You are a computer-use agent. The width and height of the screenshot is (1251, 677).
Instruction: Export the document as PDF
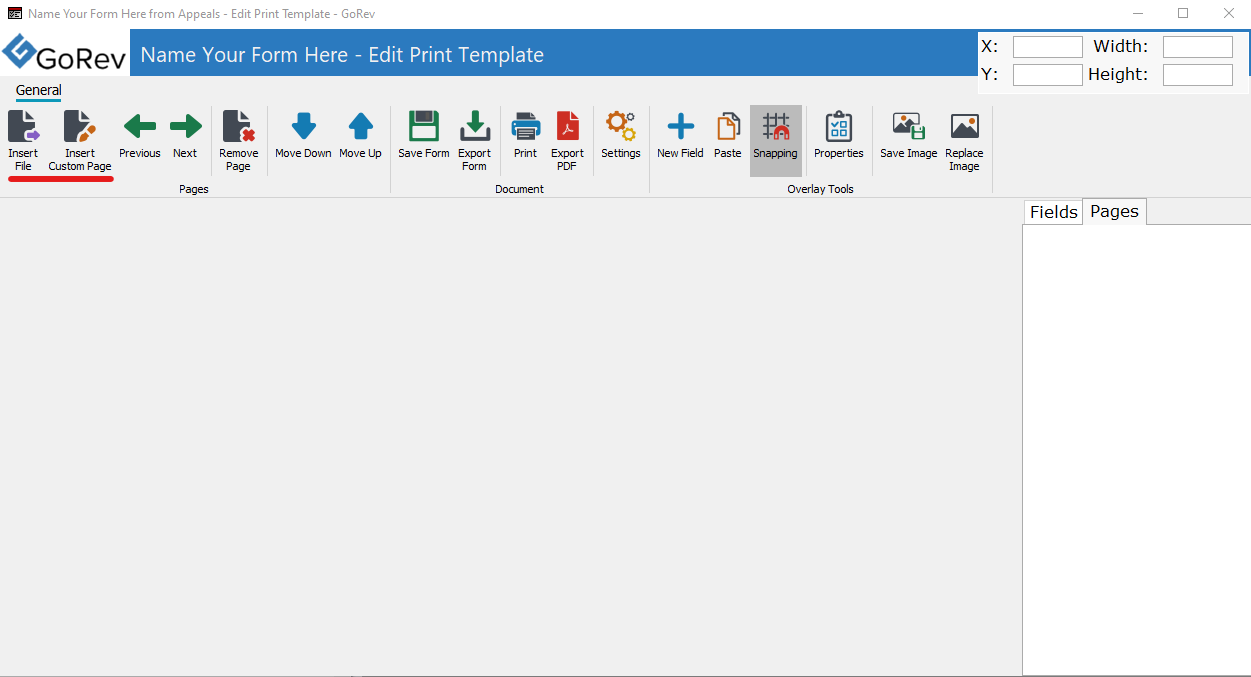(567, 140)
